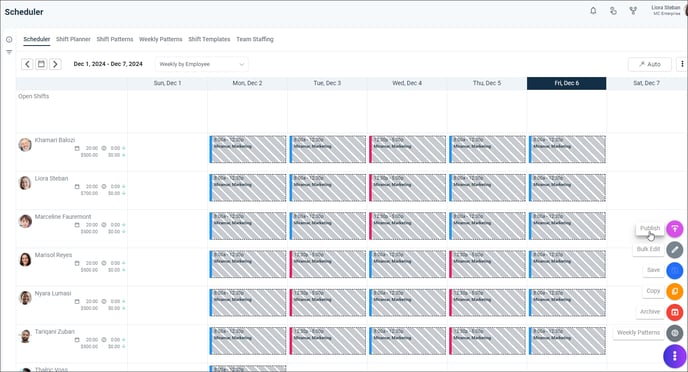
Task: Click Khamari Balozi's avatar
Action: (25, 144)
